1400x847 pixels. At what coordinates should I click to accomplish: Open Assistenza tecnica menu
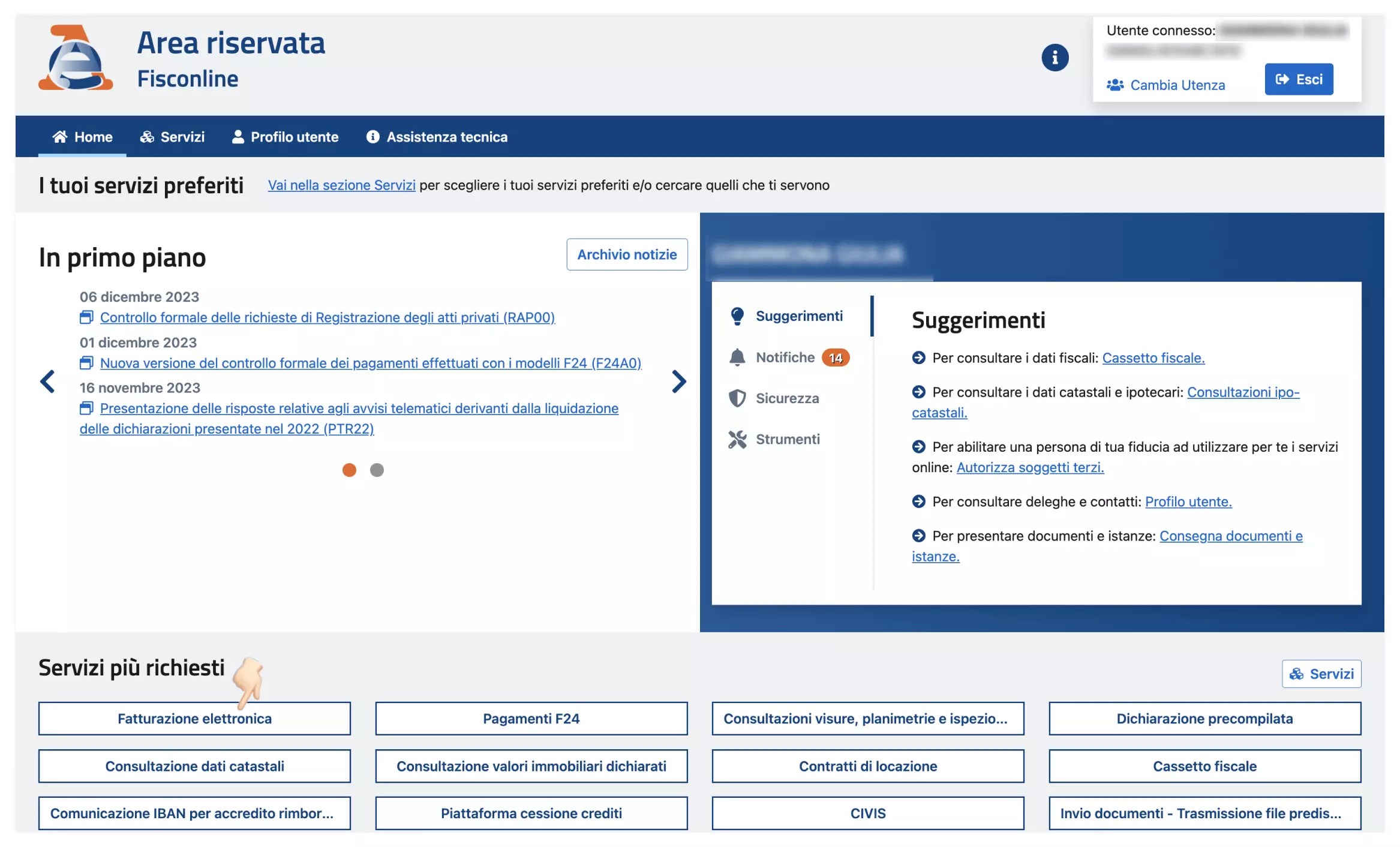pos(437,137)
